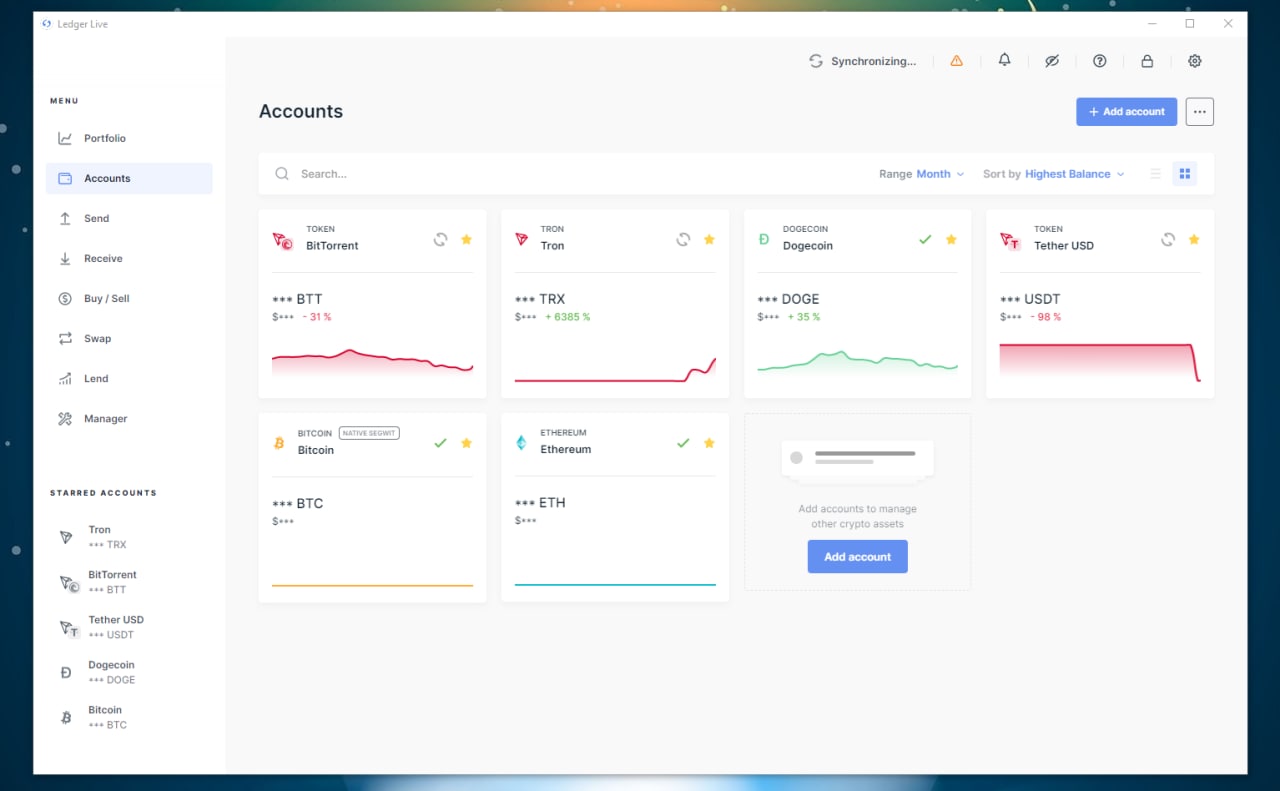Open starred account BitTorrent
Image resolution: width=1280 pixels, height=791 pixels.
pyautogui.click(x=129, y=582)
